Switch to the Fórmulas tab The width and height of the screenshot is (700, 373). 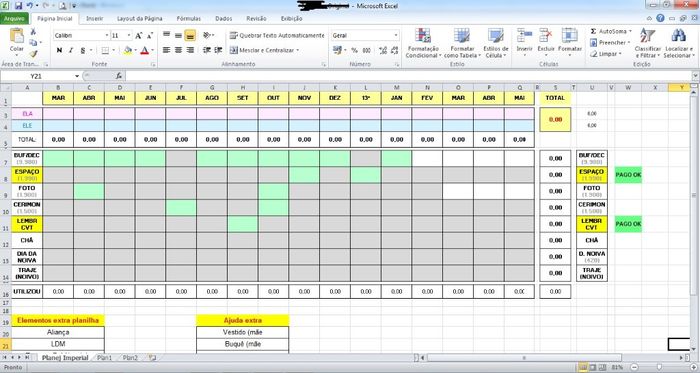click(189, 19)
